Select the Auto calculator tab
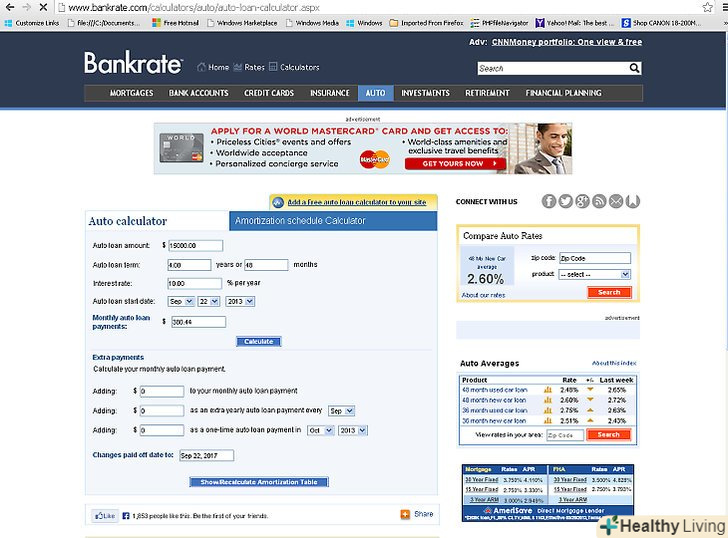The image size is (728, 538). (157, 221)
